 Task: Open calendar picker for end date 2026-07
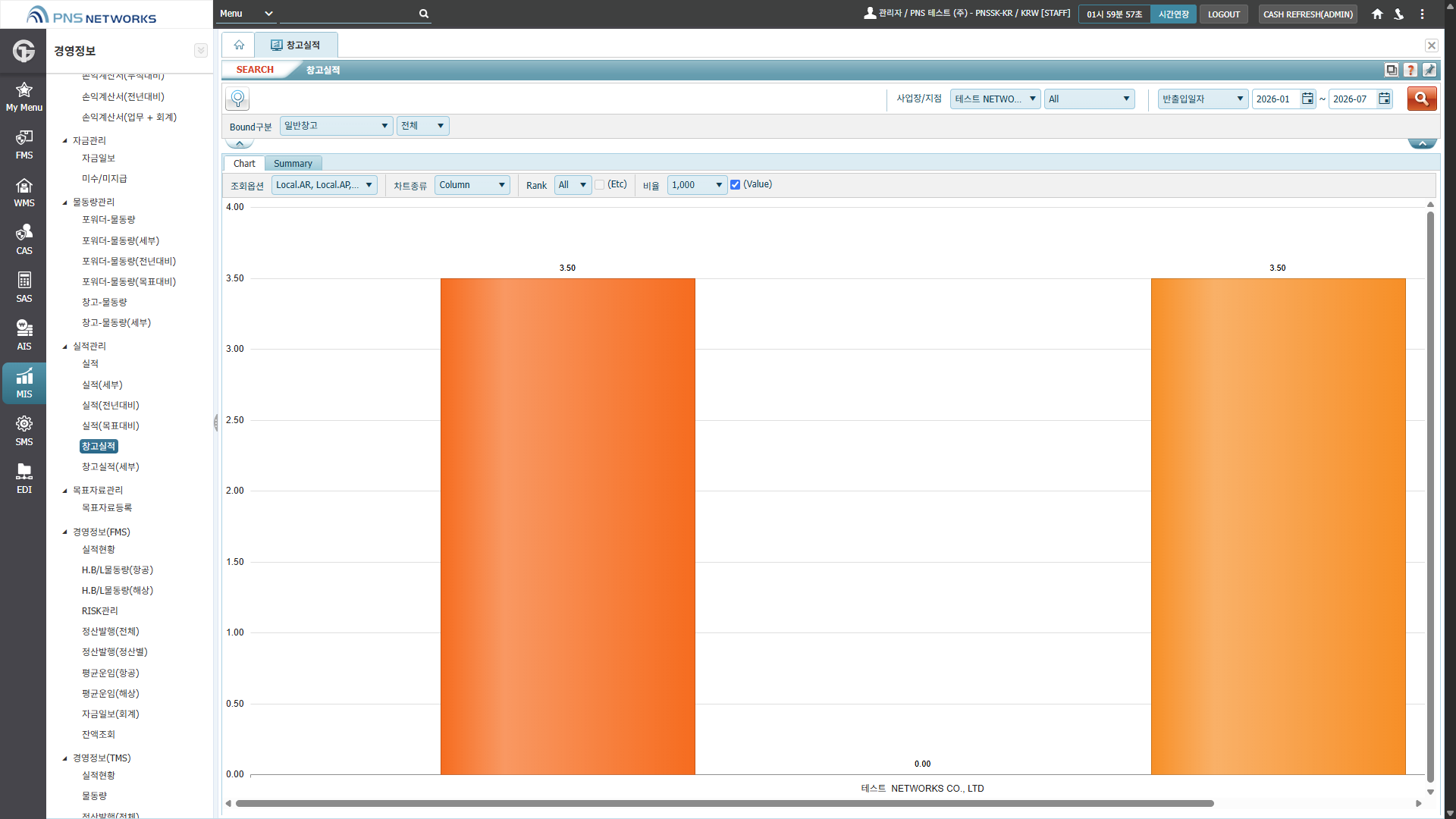tap(1384, 99)
